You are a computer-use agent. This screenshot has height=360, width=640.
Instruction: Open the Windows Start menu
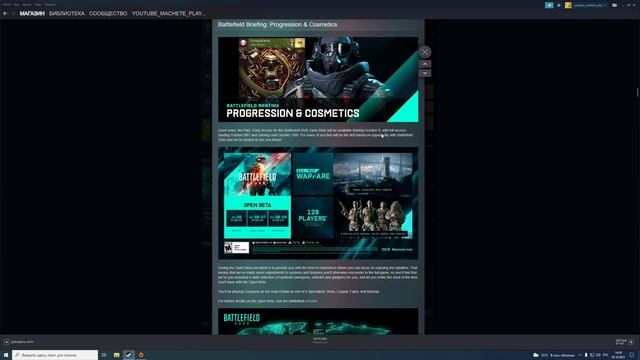[x=6, y=355]
